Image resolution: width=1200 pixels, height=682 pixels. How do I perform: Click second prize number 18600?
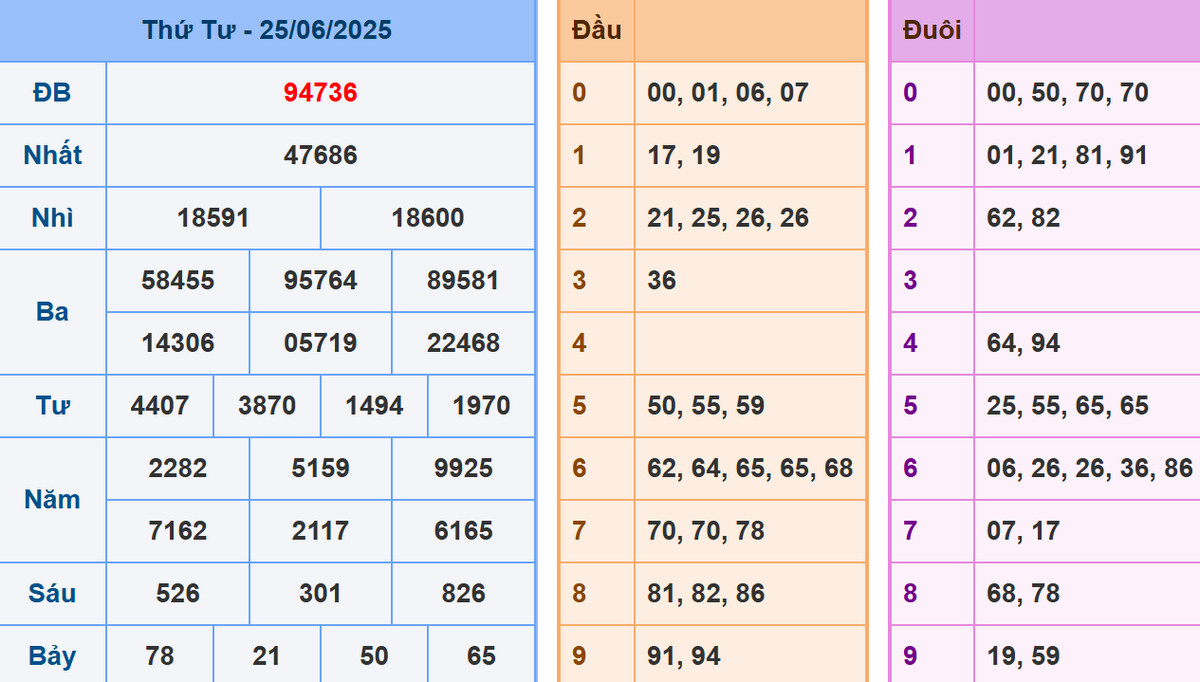(x=428, y=218)
